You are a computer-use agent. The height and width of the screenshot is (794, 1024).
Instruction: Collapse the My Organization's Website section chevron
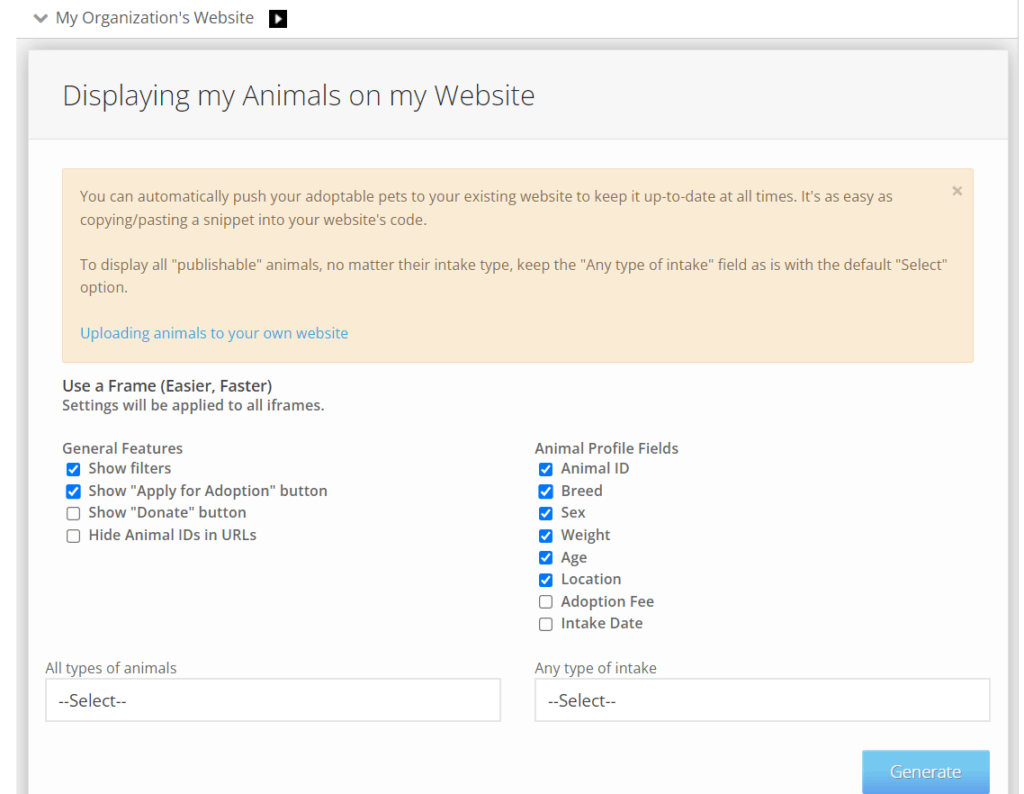pos(40,18)
